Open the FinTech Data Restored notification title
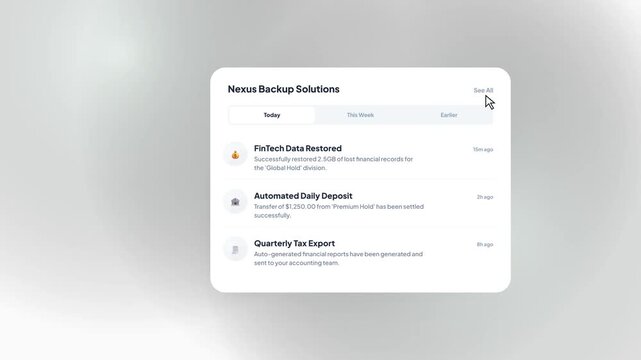Viewport: 641px width, 360px height. tap(298, 148)
